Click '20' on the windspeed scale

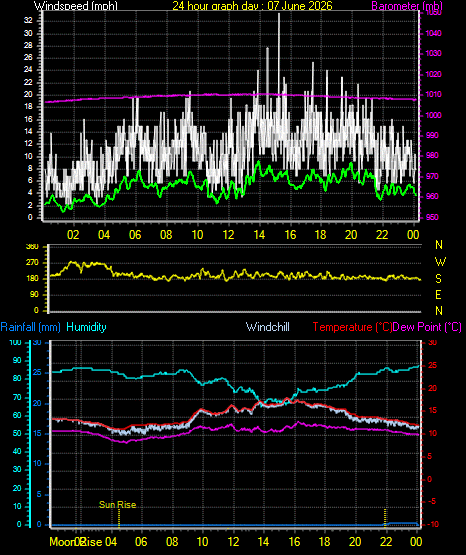click(x=28, y=95)
